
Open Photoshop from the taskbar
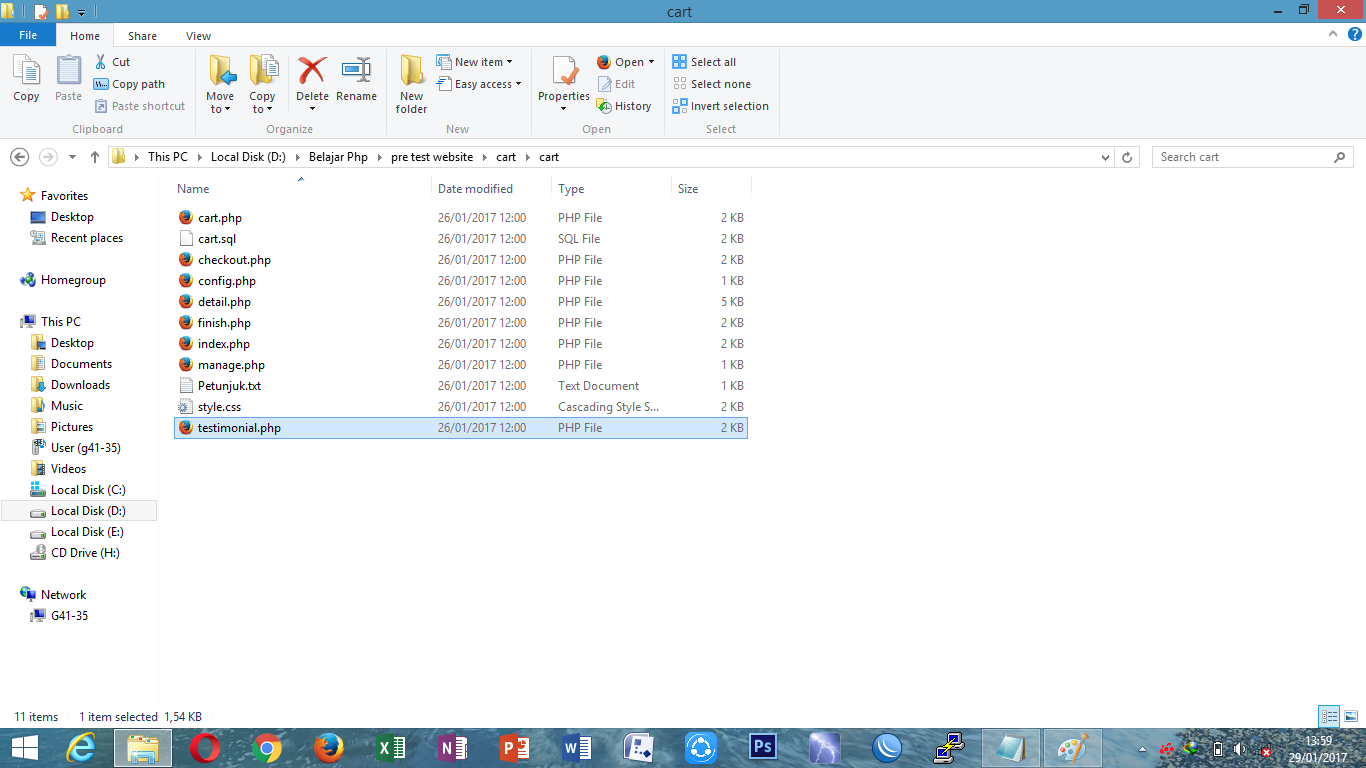[x=763, y=747]
